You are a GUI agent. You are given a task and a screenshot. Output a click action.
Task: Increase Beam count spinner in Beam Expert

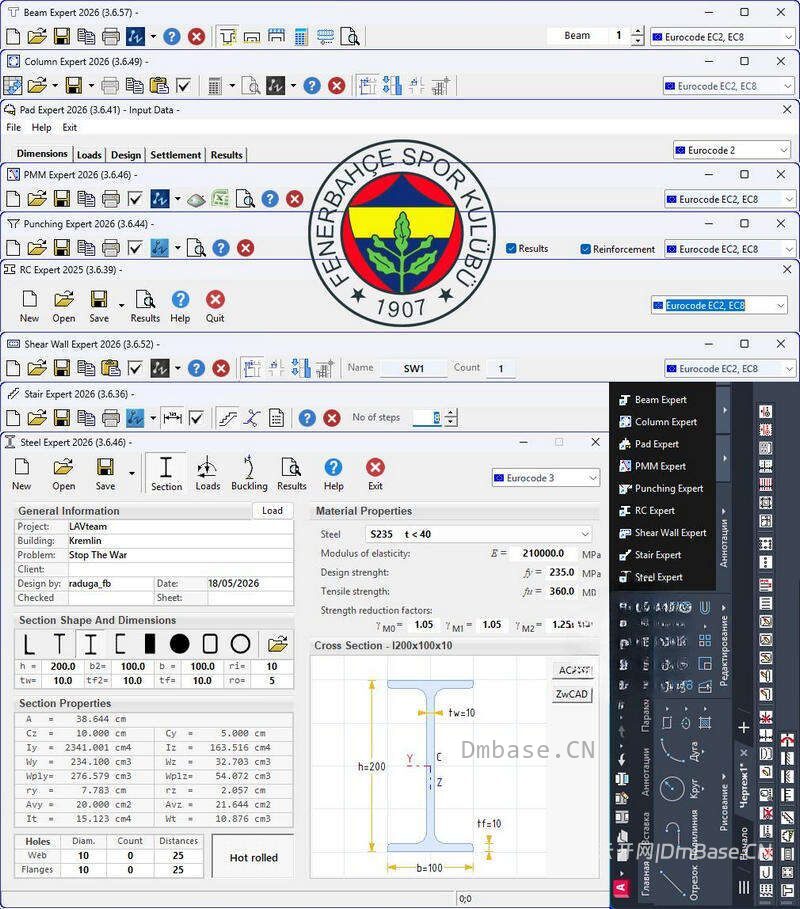(x=638, y=32)
